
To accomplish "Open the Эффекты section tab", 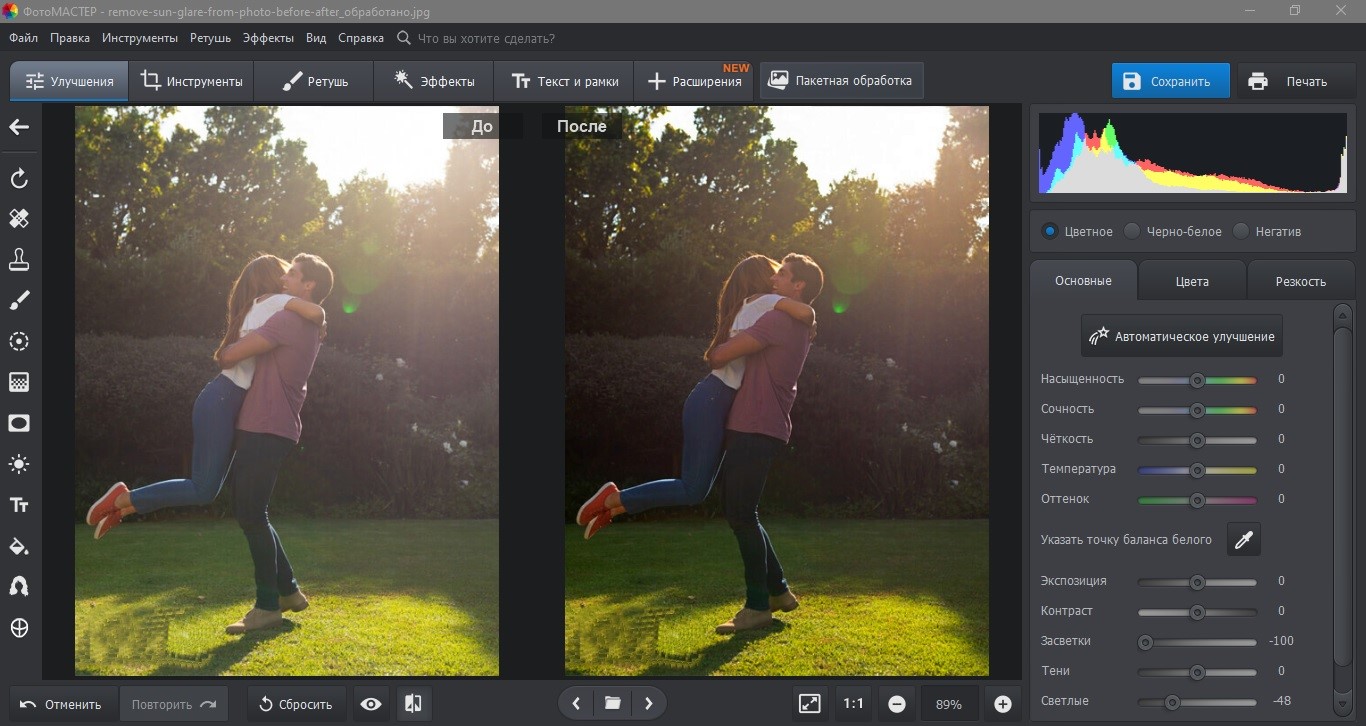I will point(434,81).
